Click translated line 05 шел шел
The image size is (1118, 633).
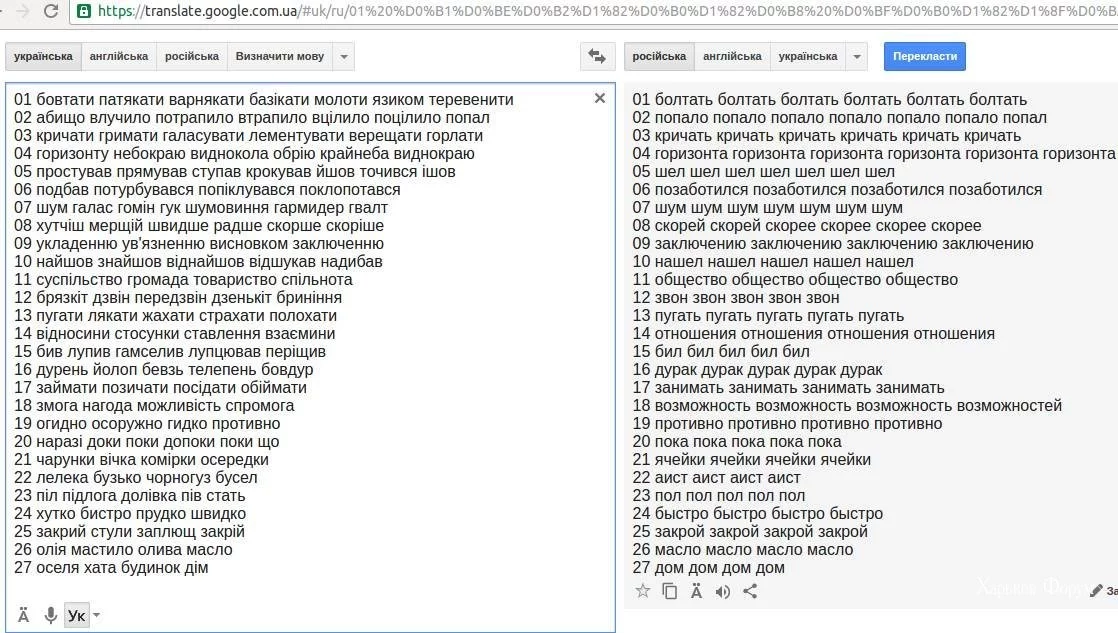[764, 171]
